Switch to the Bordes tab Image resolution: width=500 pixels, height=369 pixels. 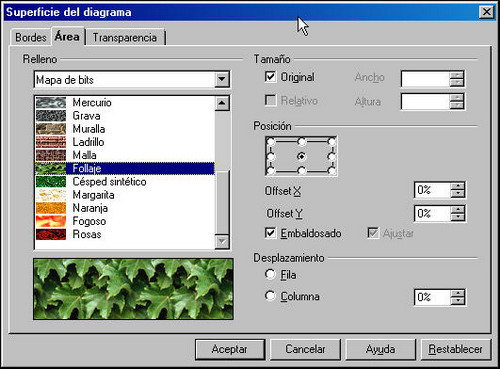tap(31, 37)
